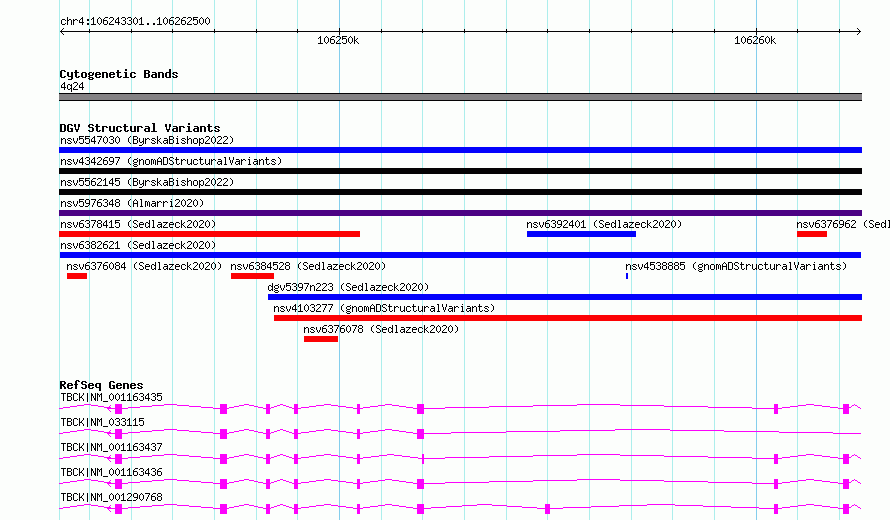The width and height of the screenshot is (890, 520).
Task: Open nsv4342697 (gnomADStructuralVariants) label
Action: click(x=171, y=161)
